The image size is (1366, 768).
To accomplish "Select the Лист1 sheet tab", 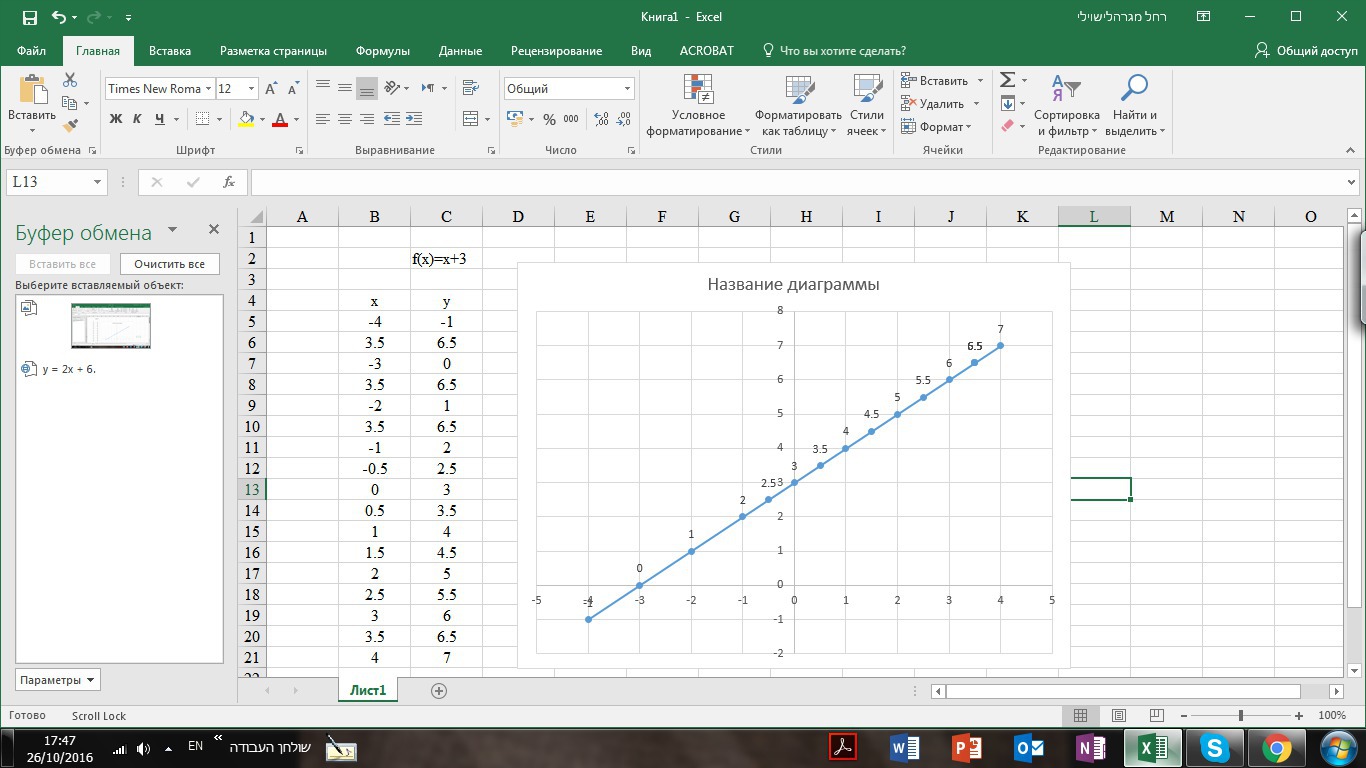I will tap(368, 691).
